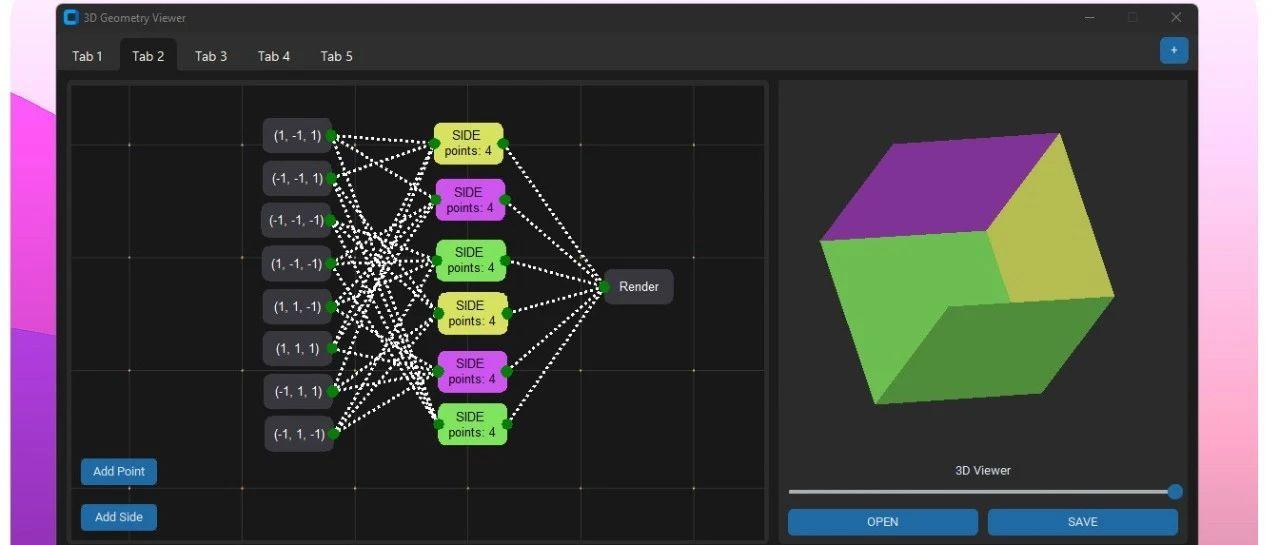This screenshot has height=545, width=1280.
Task: Select the uppermost yellow SIDE node
Action: [468, 143]
